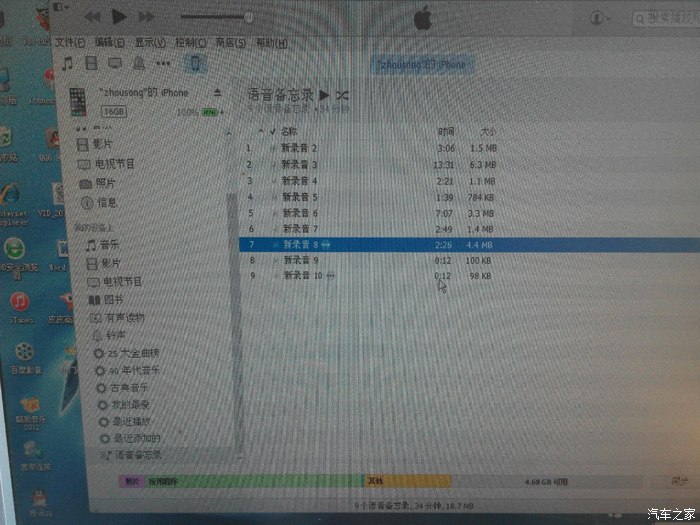The width and height of the screenshot is (700, 525).
Task: Select 电视节目 under On My Device
Action: pyautogui.click(x=115, y=282)
